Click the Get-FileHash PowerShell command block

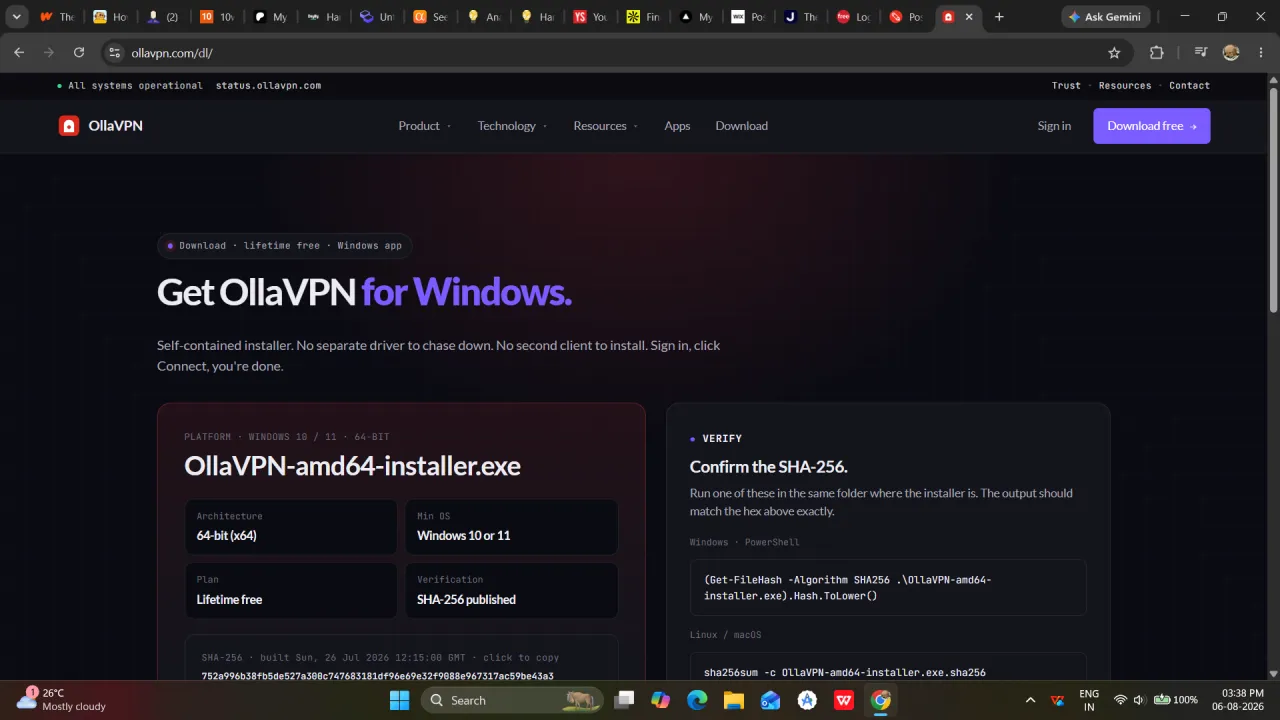(x=888, y=587)
